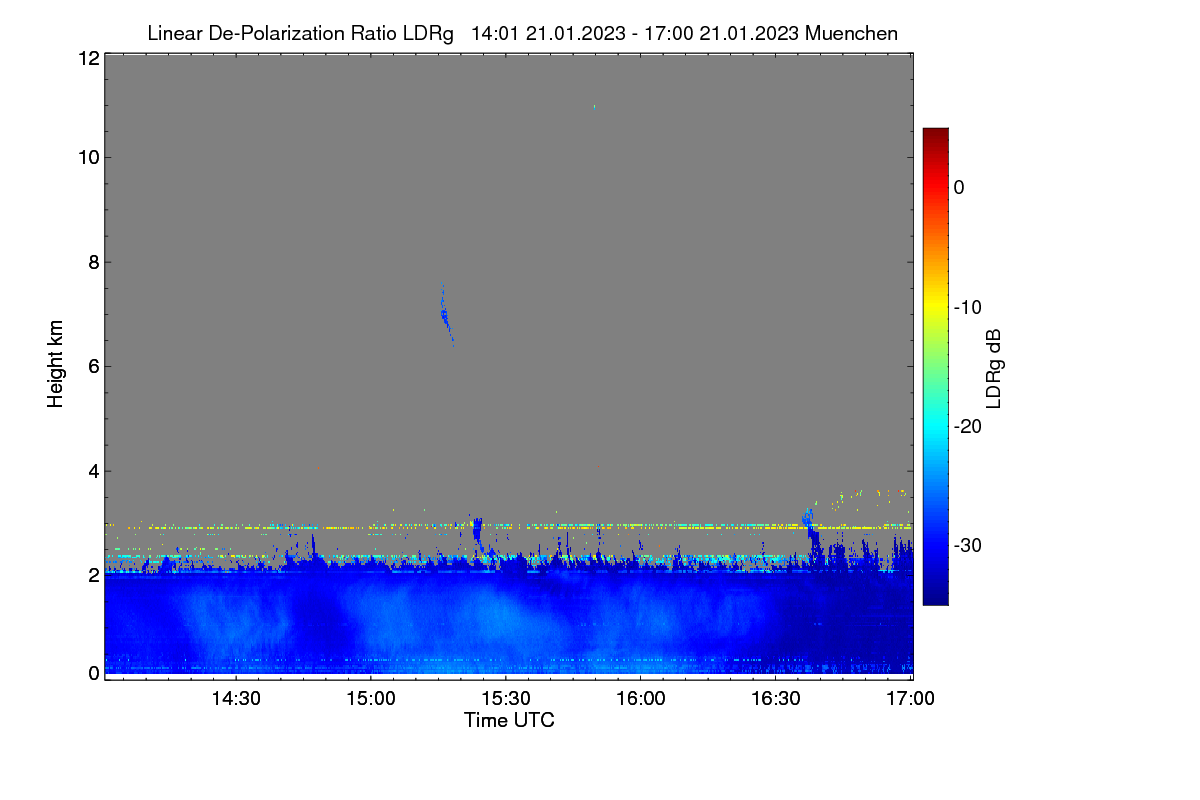Click the '15:00' time tick label
1200x800 pixels.
click(x=371, y=699)
